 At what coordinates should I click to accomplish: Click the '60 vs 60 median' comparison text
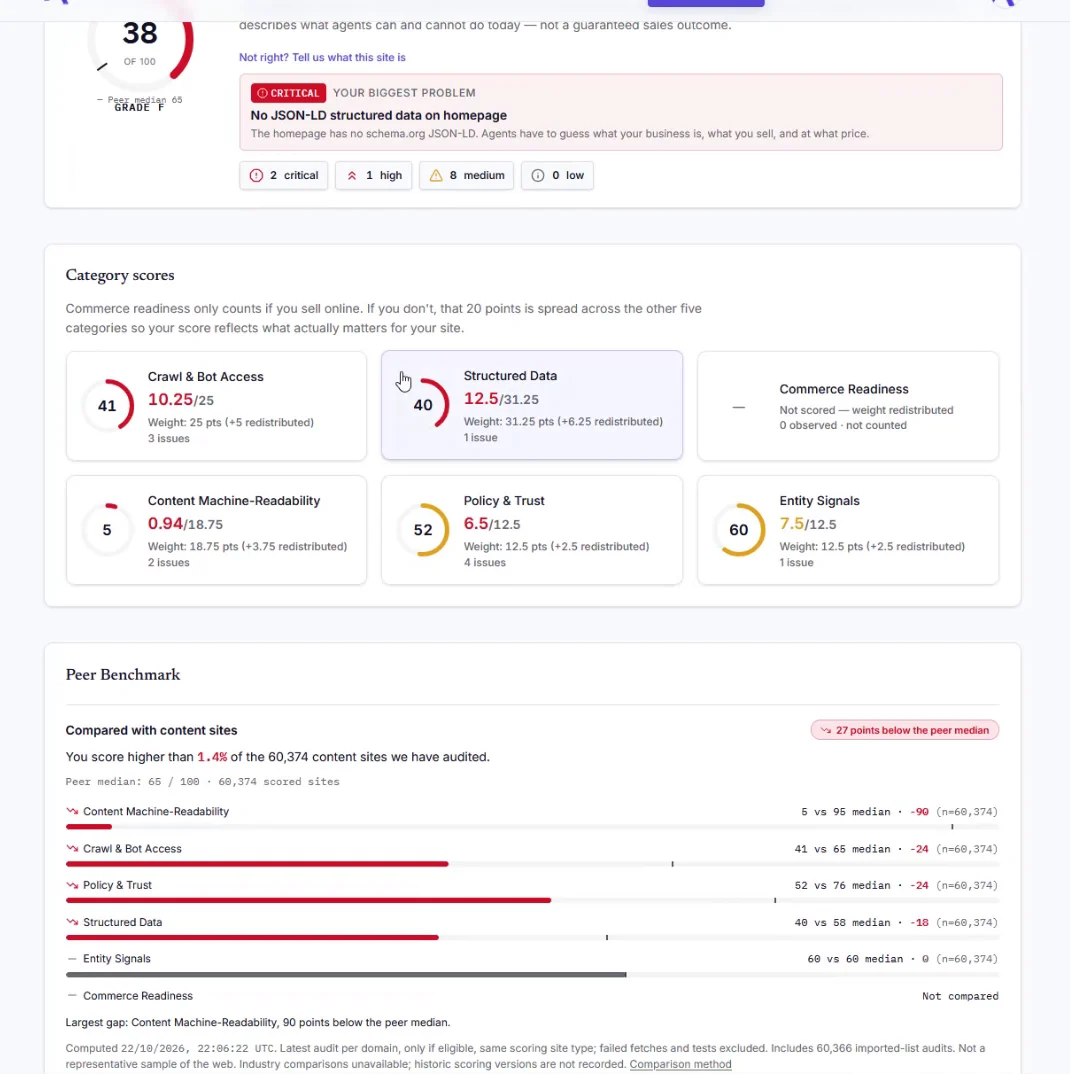(856, 959)
